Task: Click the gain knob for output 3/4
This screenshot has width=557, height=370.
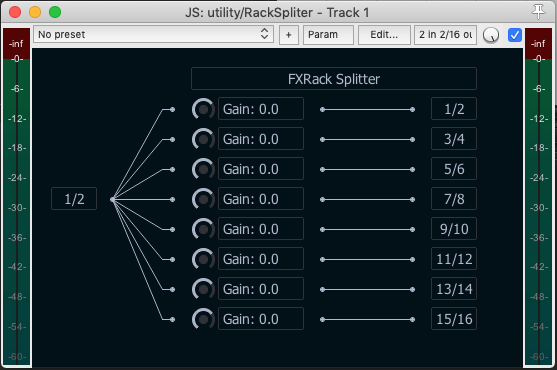Action: click(x=203, y=139)
